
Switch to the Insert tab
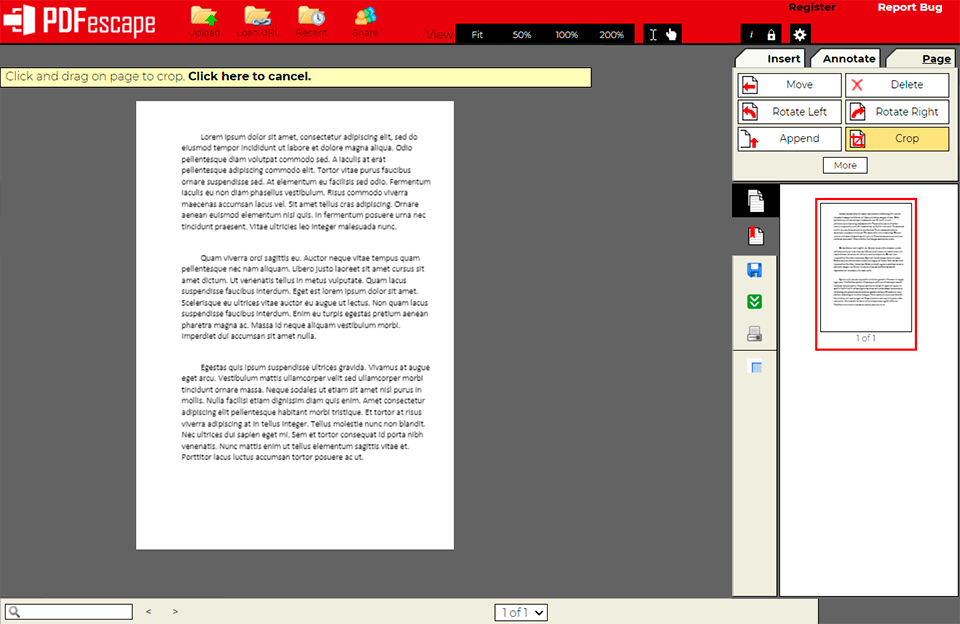click(x=770, y=58)
